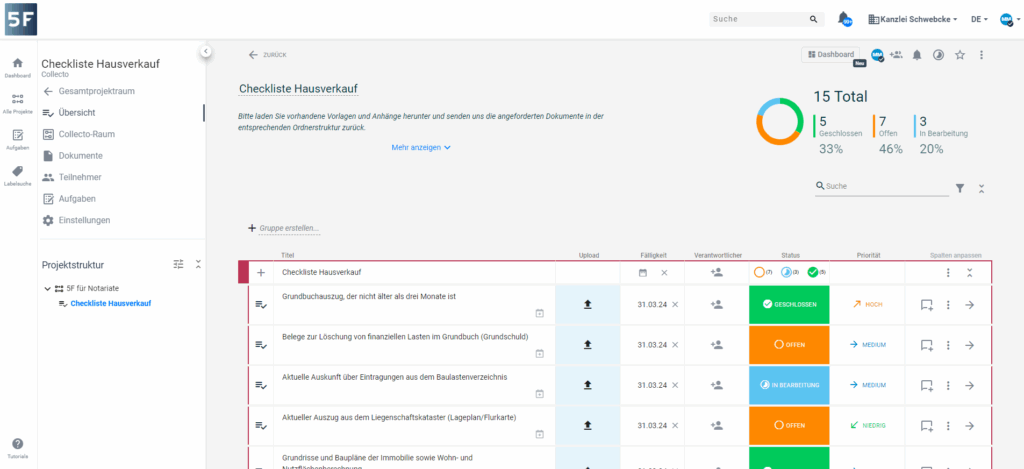Click upload icon for Grundbuchauszug row
Viewport: 1024px width, 469px height.
[588, 304]
